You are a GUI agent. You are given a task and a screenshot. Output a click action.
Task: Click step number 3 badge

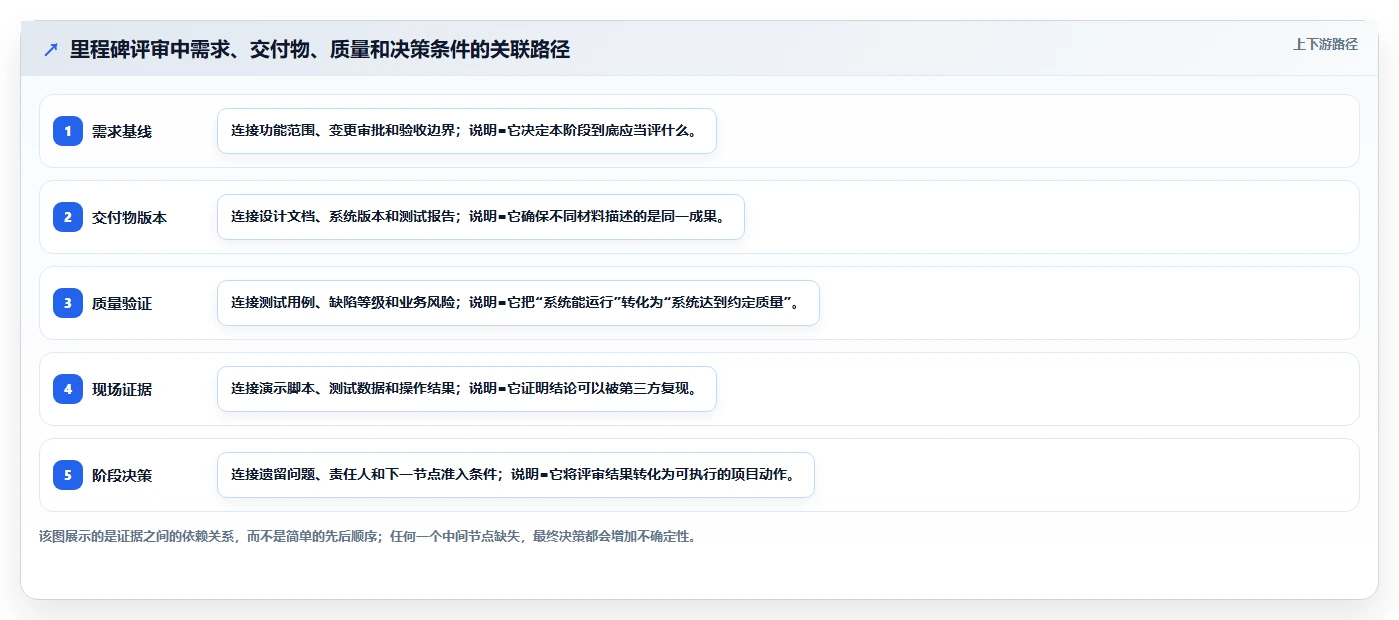[68, 303]
